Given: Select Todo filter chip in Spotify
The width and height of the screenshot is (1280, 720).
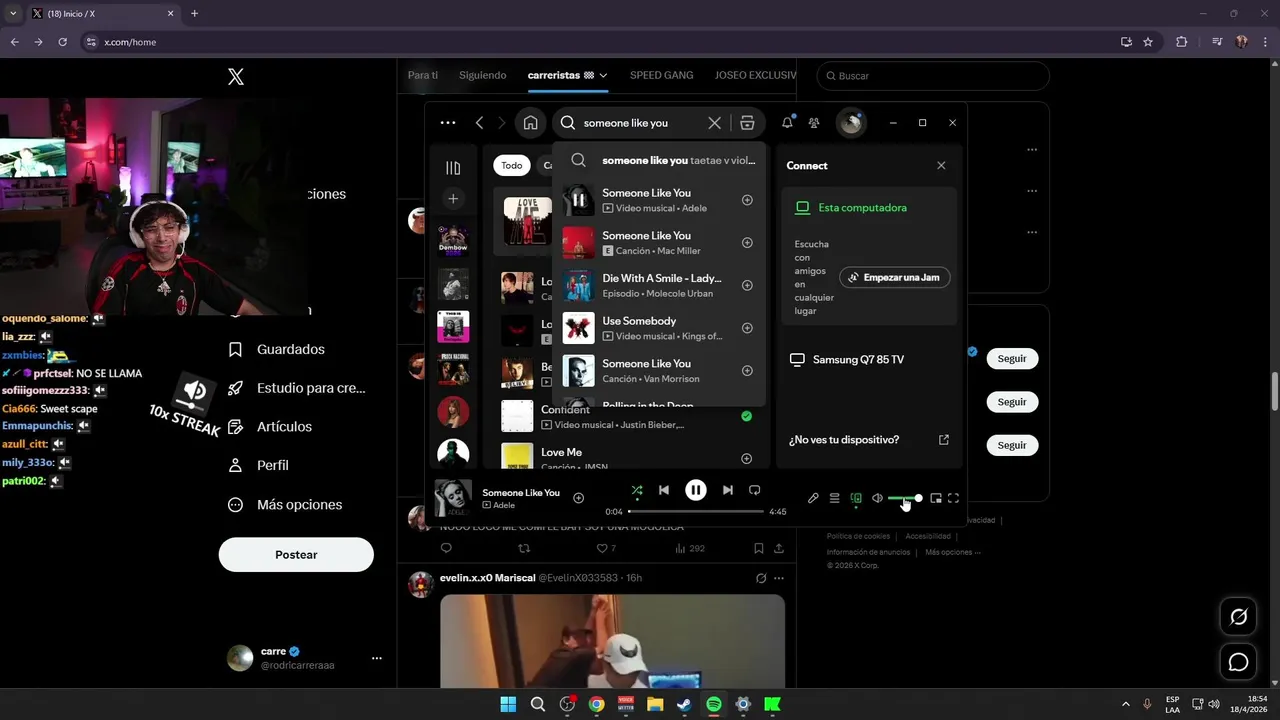Looking at the screenshot, I should point(512,166).
